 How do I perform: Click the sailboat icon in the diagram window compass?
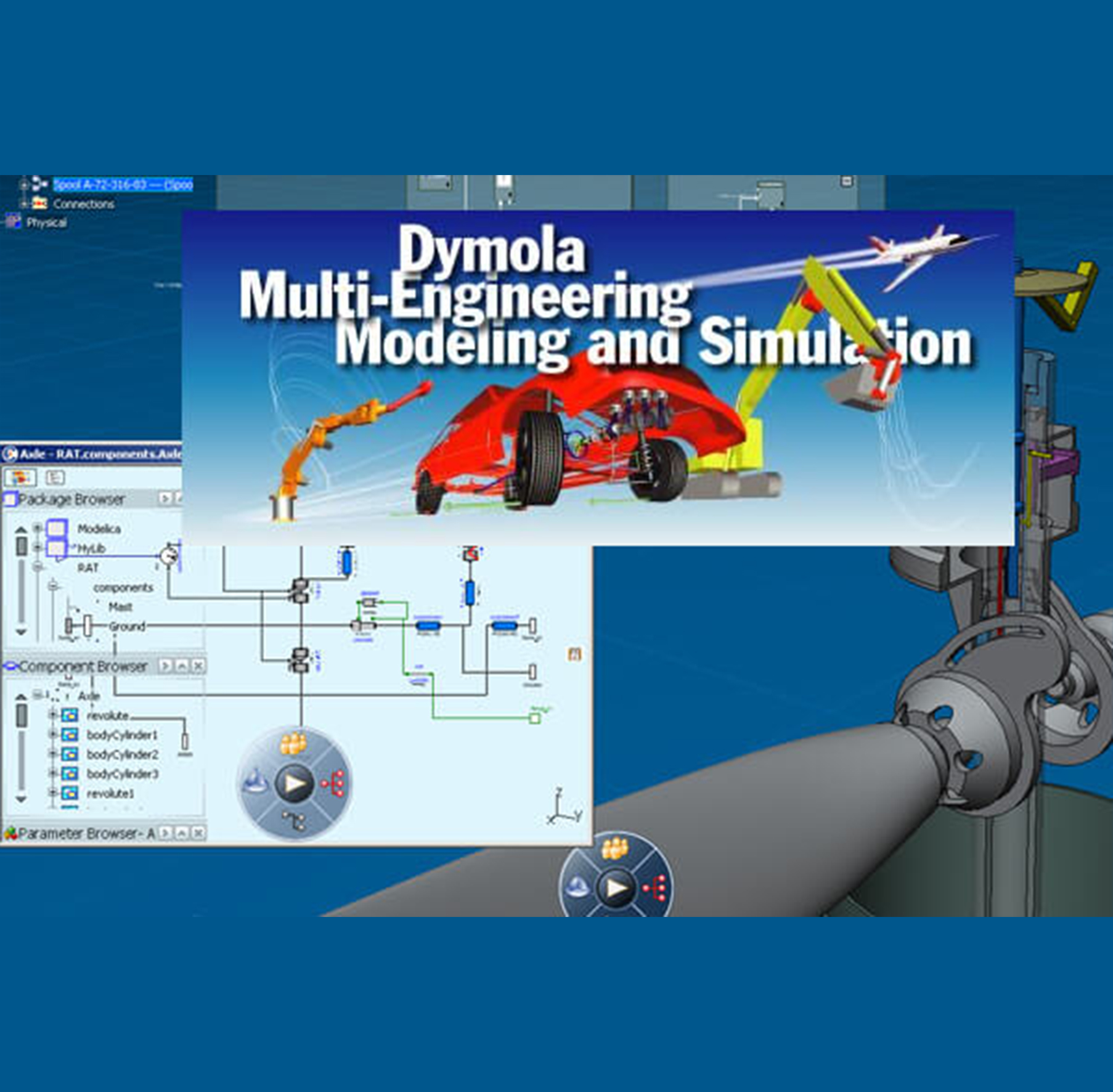point(256,783)
